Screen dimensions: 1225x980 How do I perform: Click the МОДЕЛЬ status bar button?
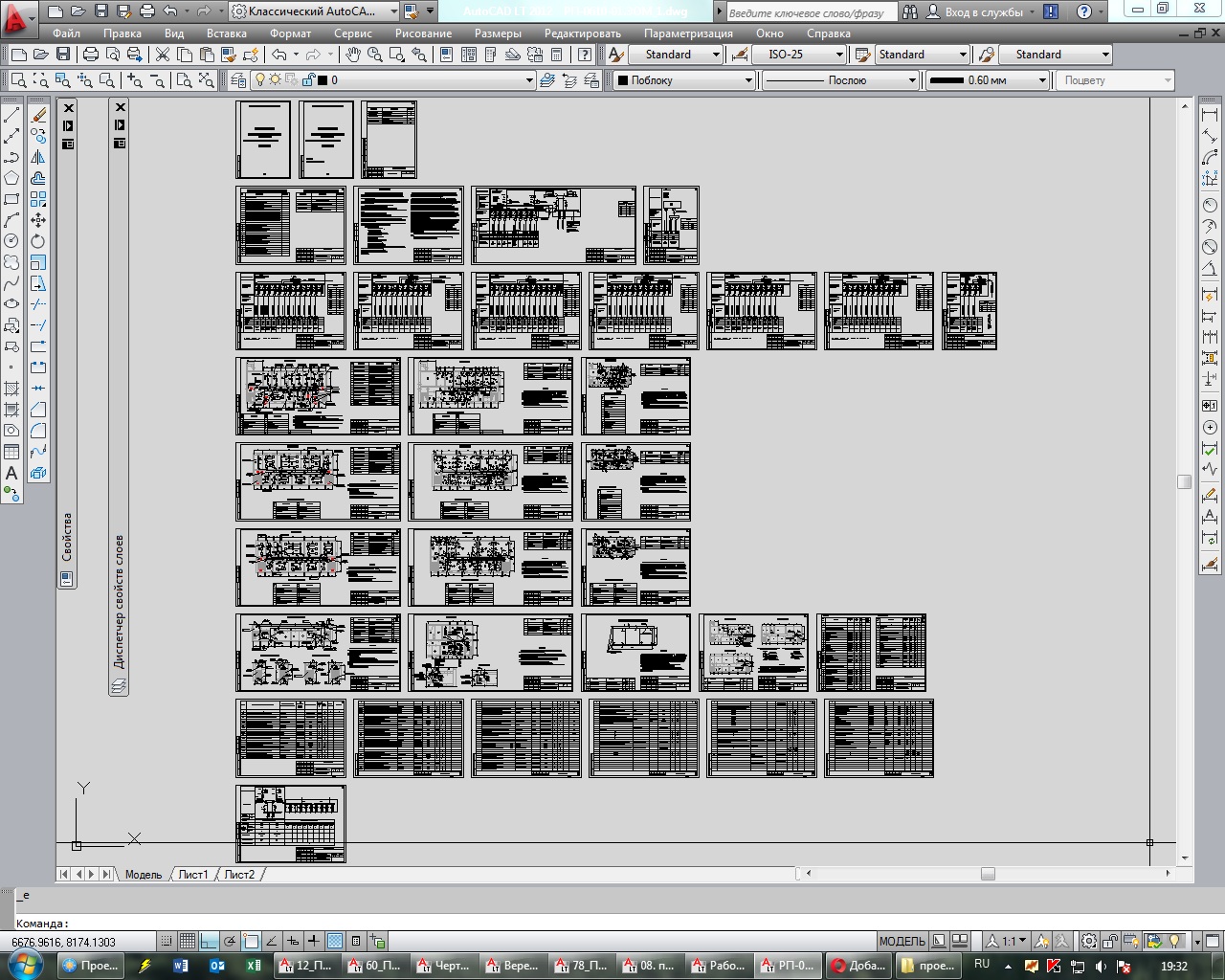tap(902, 941)
